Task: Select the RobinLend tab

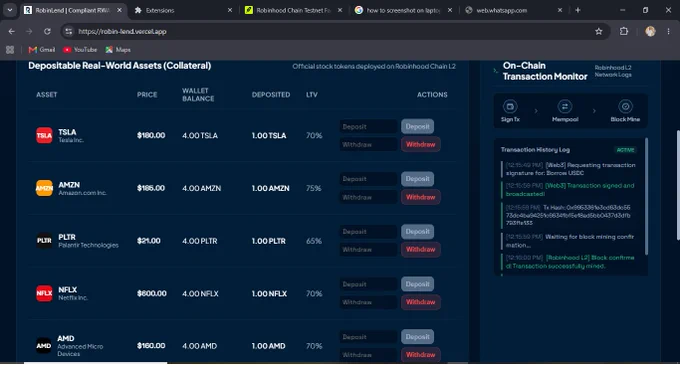Action: click(73, 10)
